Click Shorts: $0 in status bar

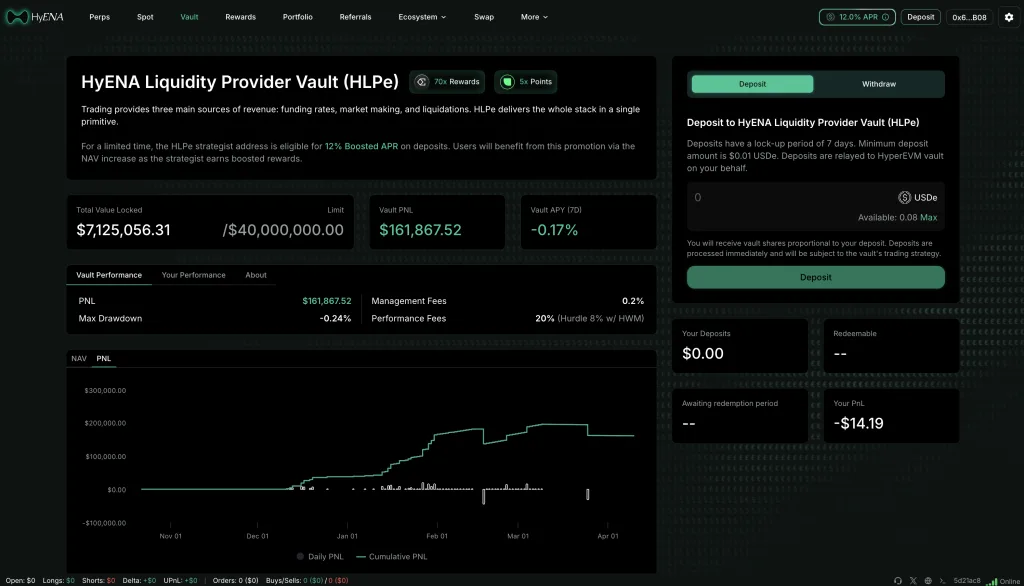pyautogui.click(x=99, y=581)
